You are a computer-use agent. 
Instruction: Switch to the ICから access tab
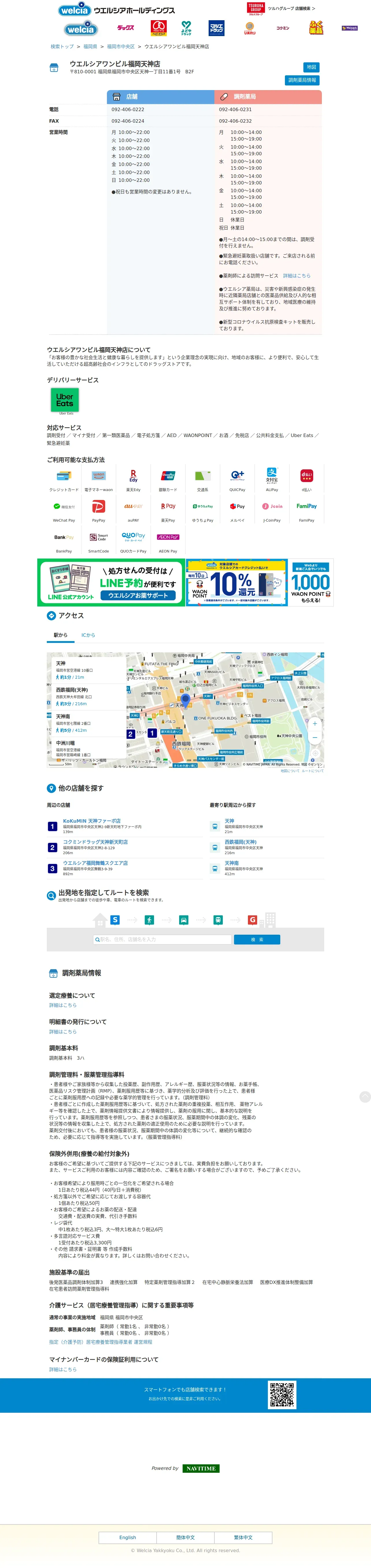88,635
